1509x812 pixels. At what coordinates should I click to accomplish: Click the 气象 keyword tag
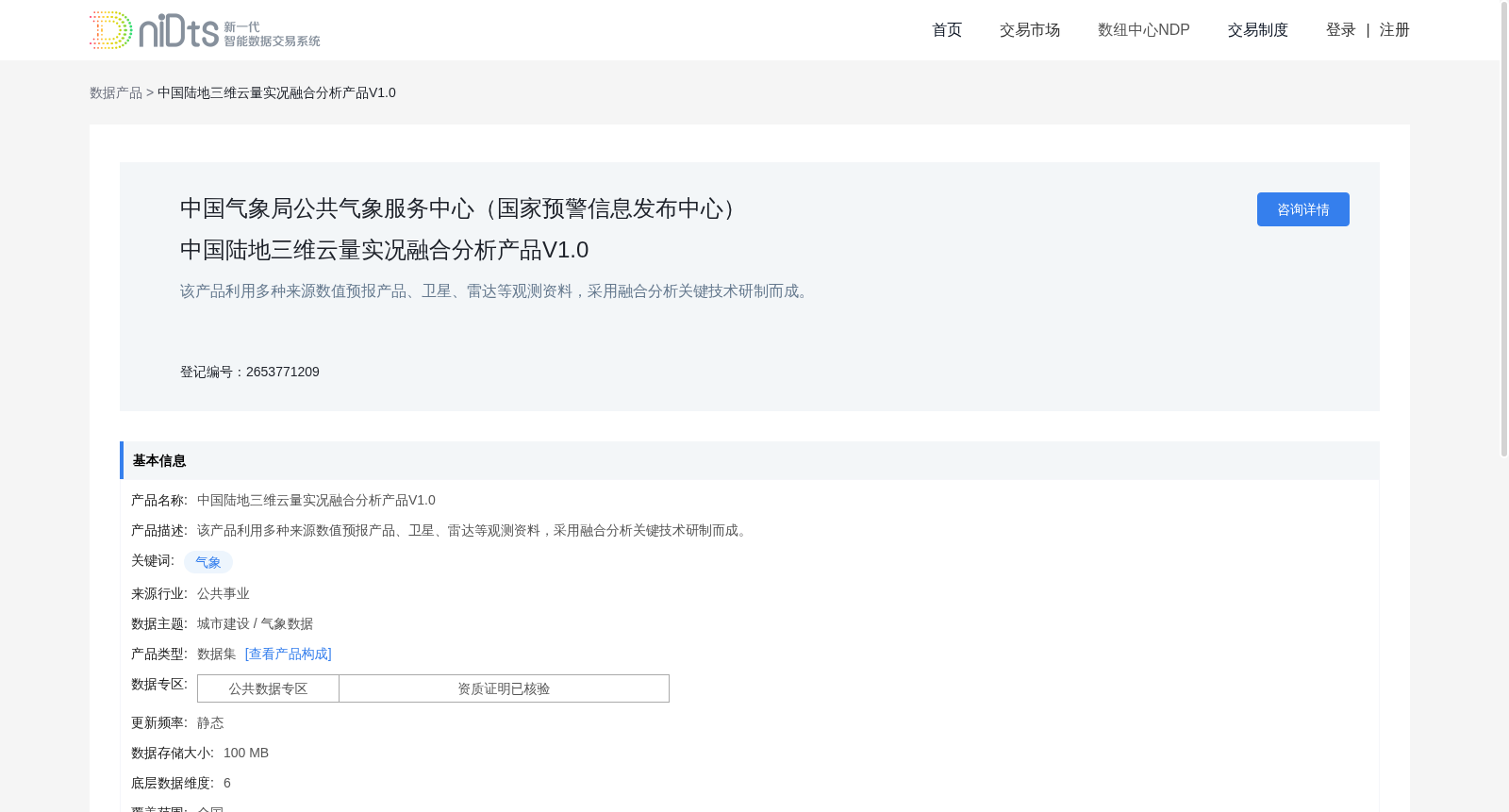[207, 562]
